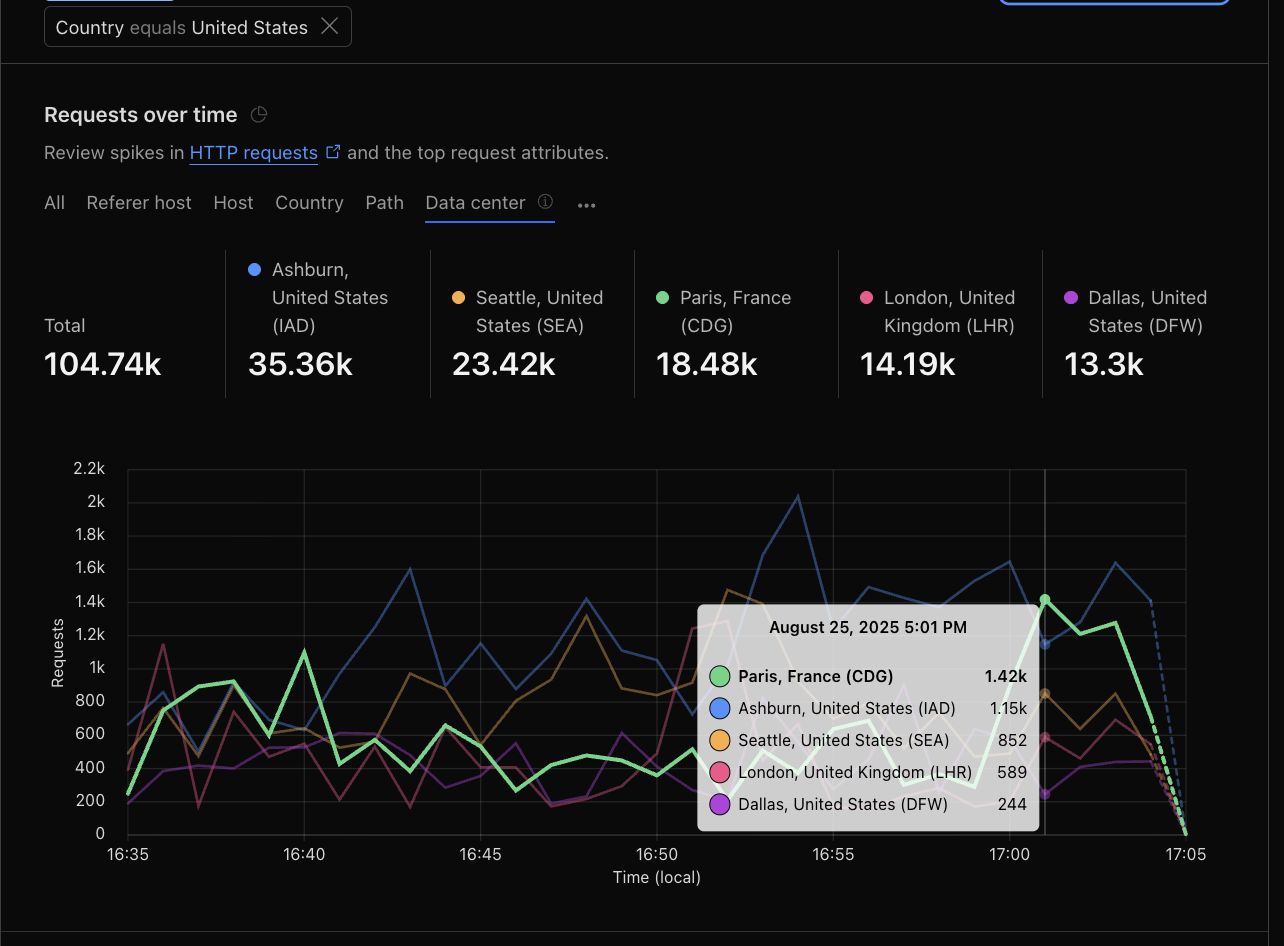Switch to the All tab
Screen dimensions: 1284x946
pos(54,203)
